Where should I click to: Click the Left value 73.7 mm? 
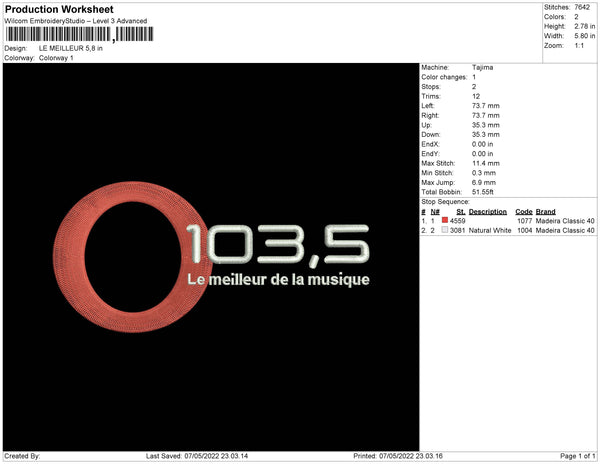click(x=486, y=106)
